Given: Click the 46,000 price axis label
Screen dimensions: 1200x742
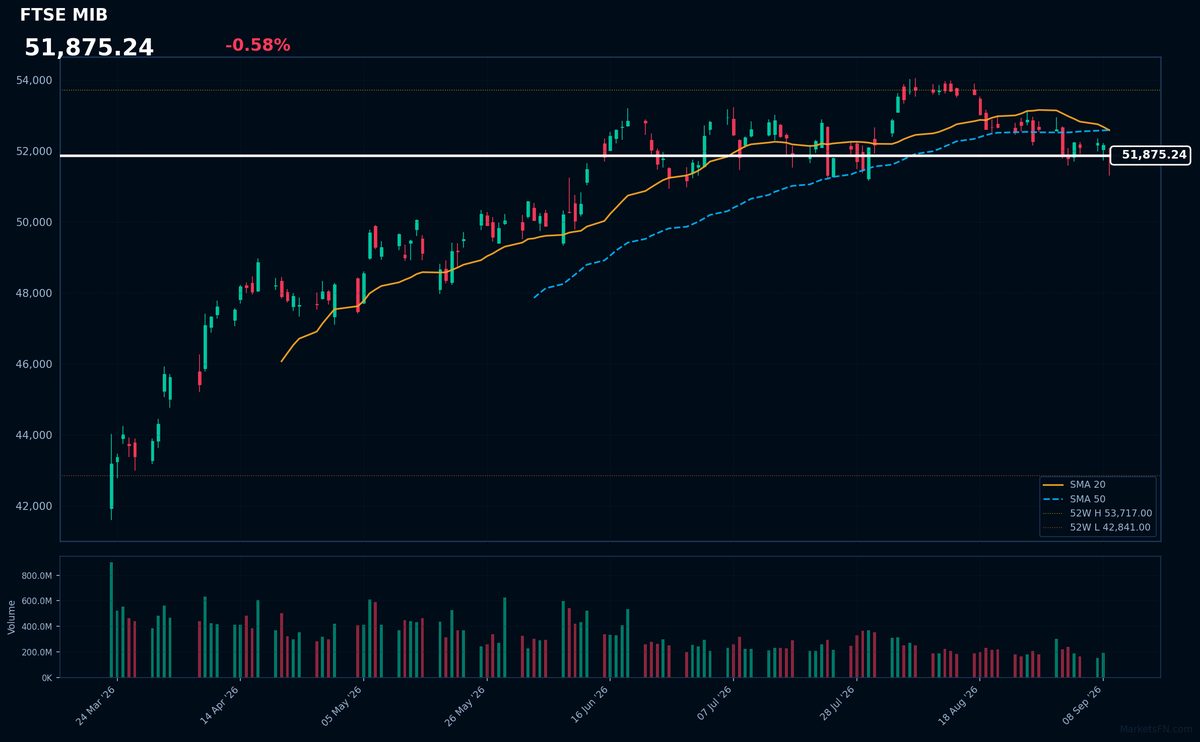Looking at the screenshot, I should tap(34, 364).
